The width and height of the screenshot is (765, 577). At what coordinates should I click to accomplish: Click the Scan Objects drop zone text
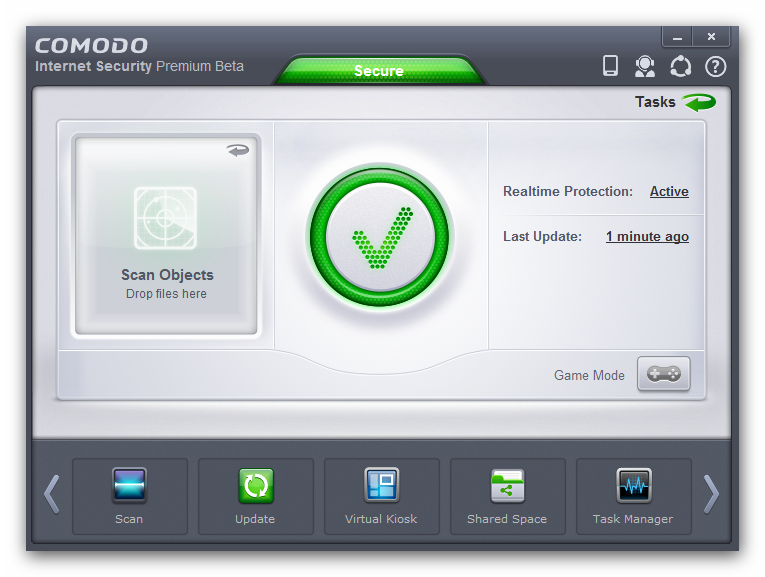click(x=167, y=275)
